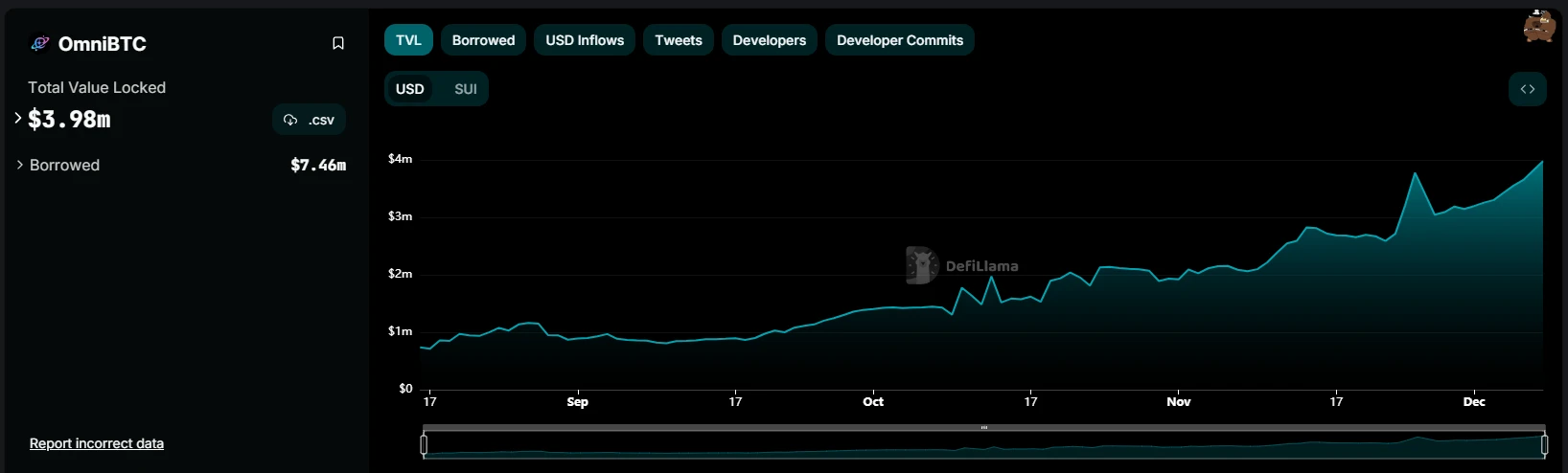
Task: Open the user avatar in top corner
Action: tap(1538, 27)
